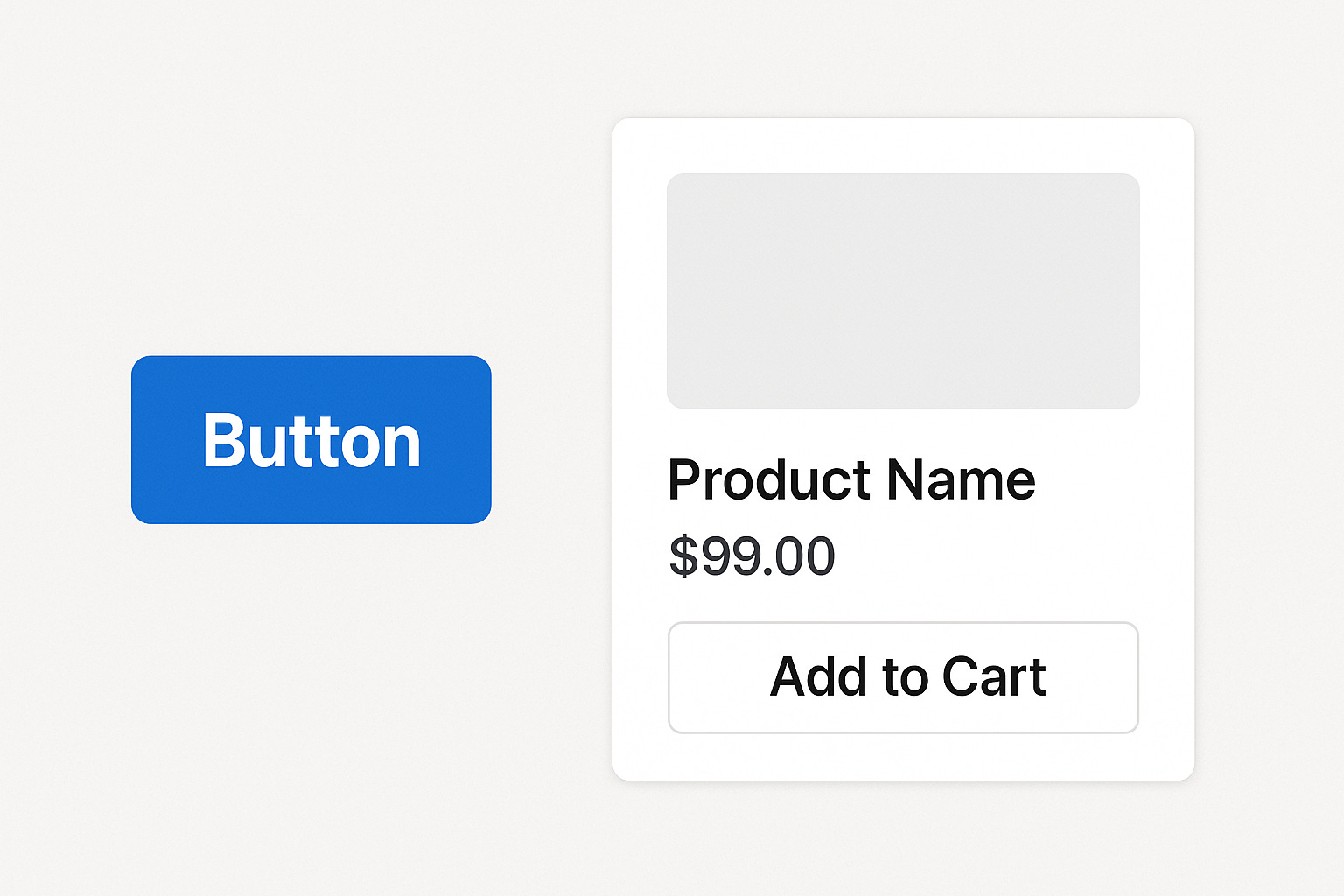Click the word "Name" in the card title
The image size is (1344, 896).
point(961,480)
